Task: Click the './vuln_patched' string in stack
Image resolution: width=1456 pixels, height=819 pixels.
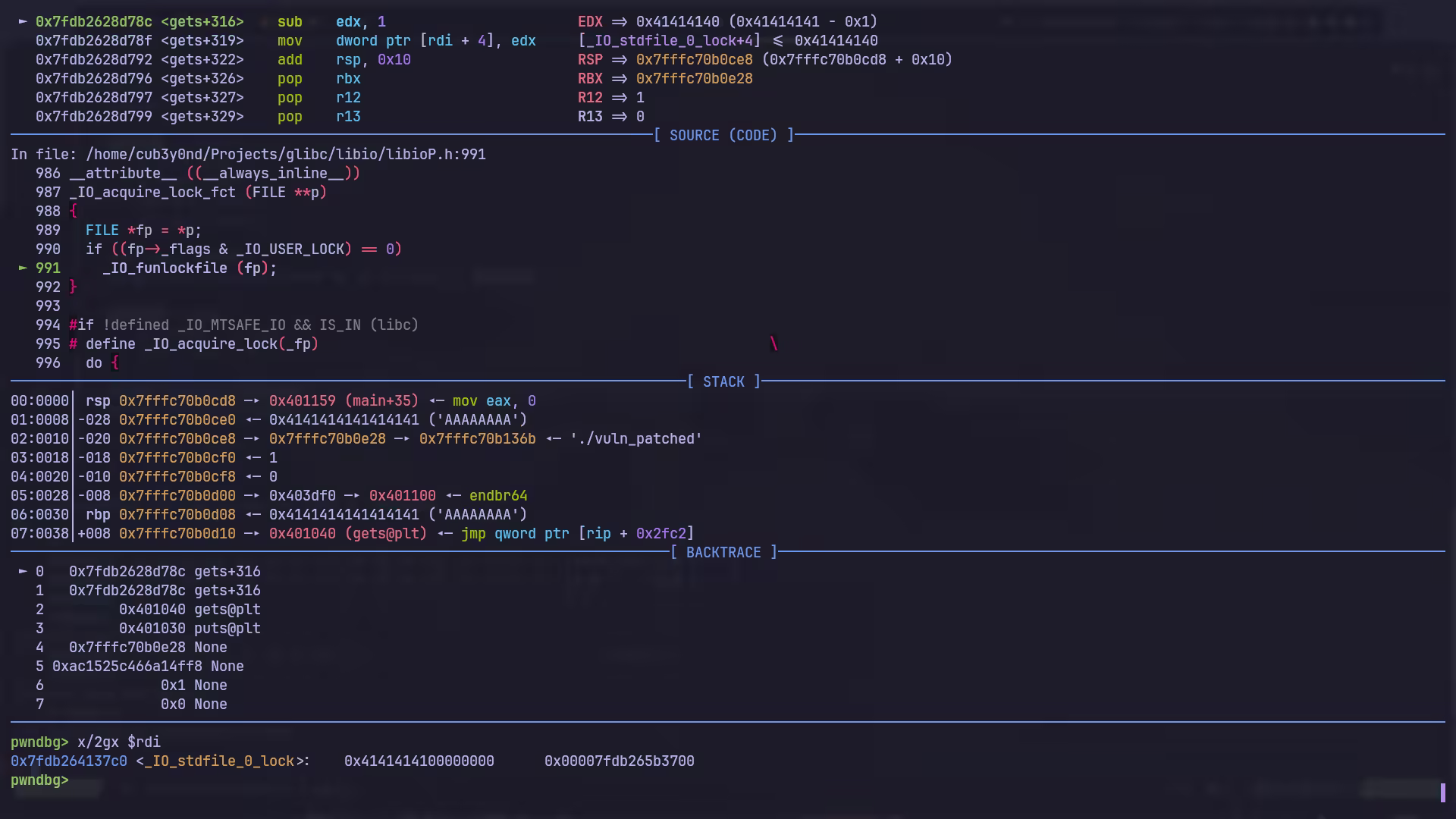Action: (635, 439)
